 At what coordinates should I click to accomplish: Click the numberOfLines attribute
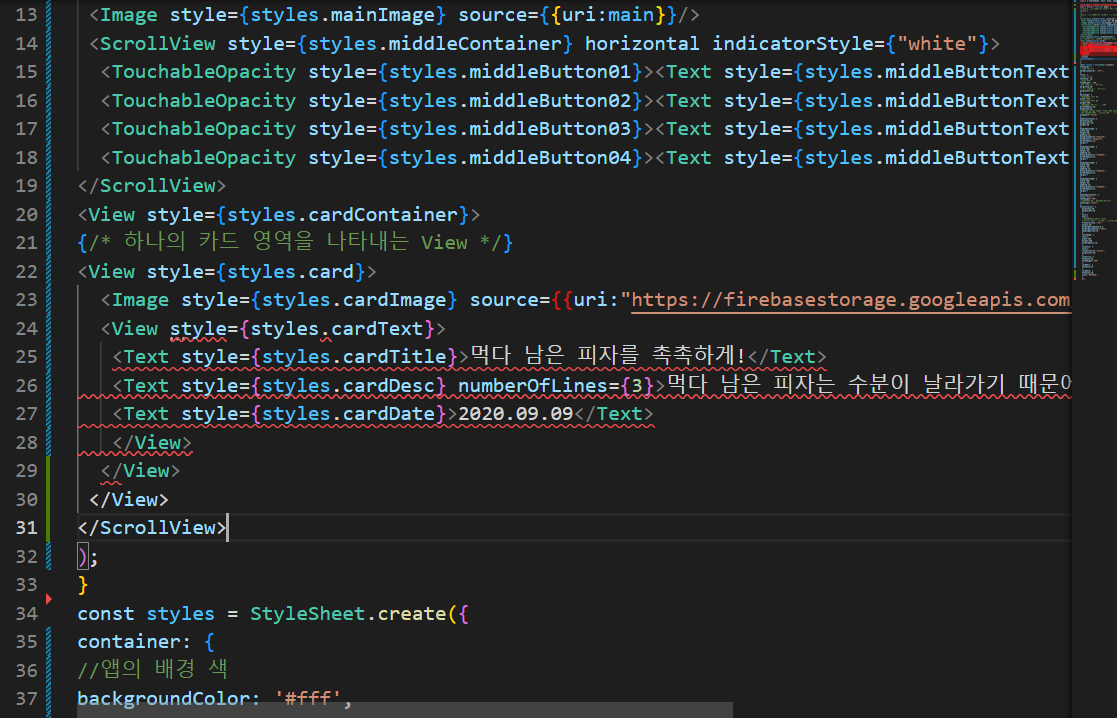[x=533, y=385]
